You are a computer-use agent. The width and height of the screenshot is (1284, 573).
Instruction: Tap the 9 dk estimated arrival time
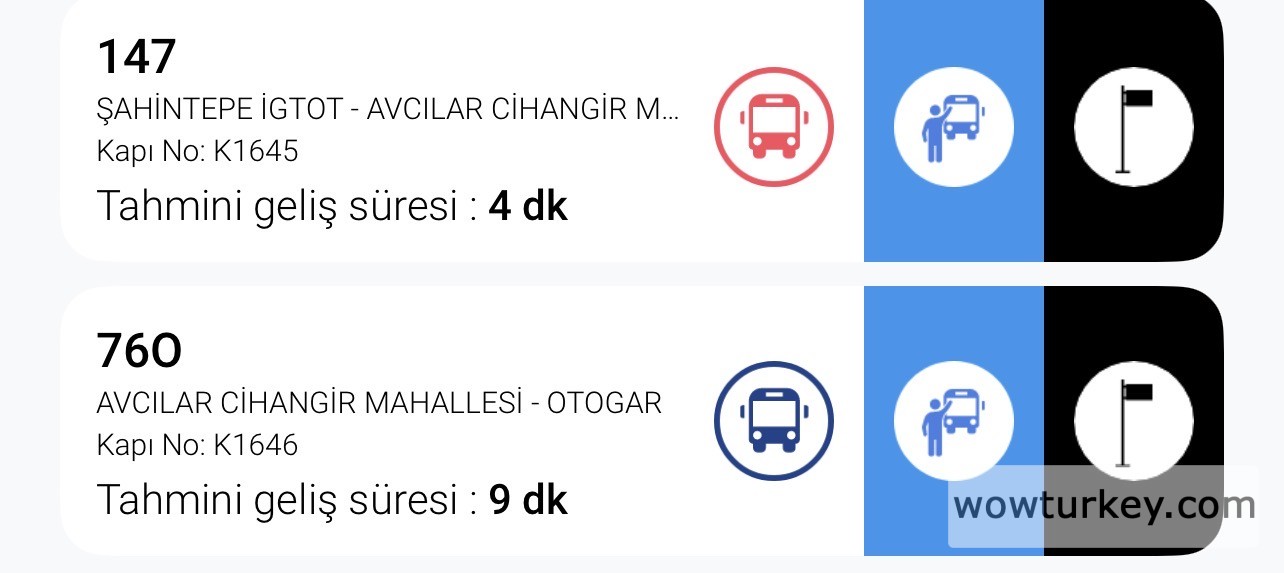pos(528,500)
